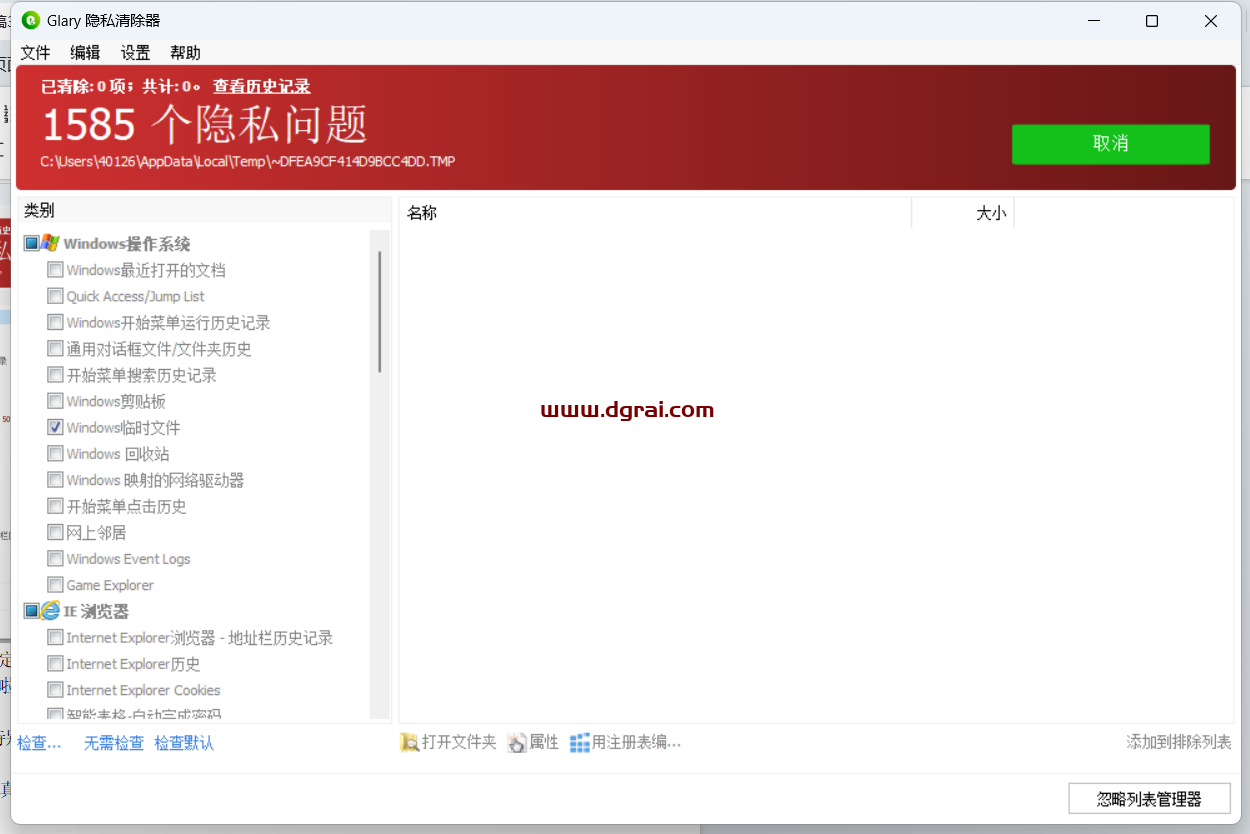The image size is (1250, 834).
Task: Check the 网上邻居 option
Action: coord(55,532)
